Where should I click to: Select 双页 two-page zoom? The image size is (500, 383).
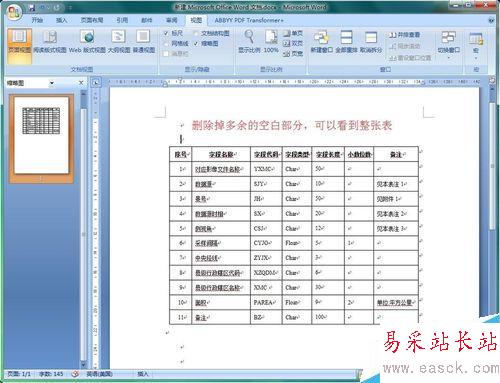click(293, 43)
